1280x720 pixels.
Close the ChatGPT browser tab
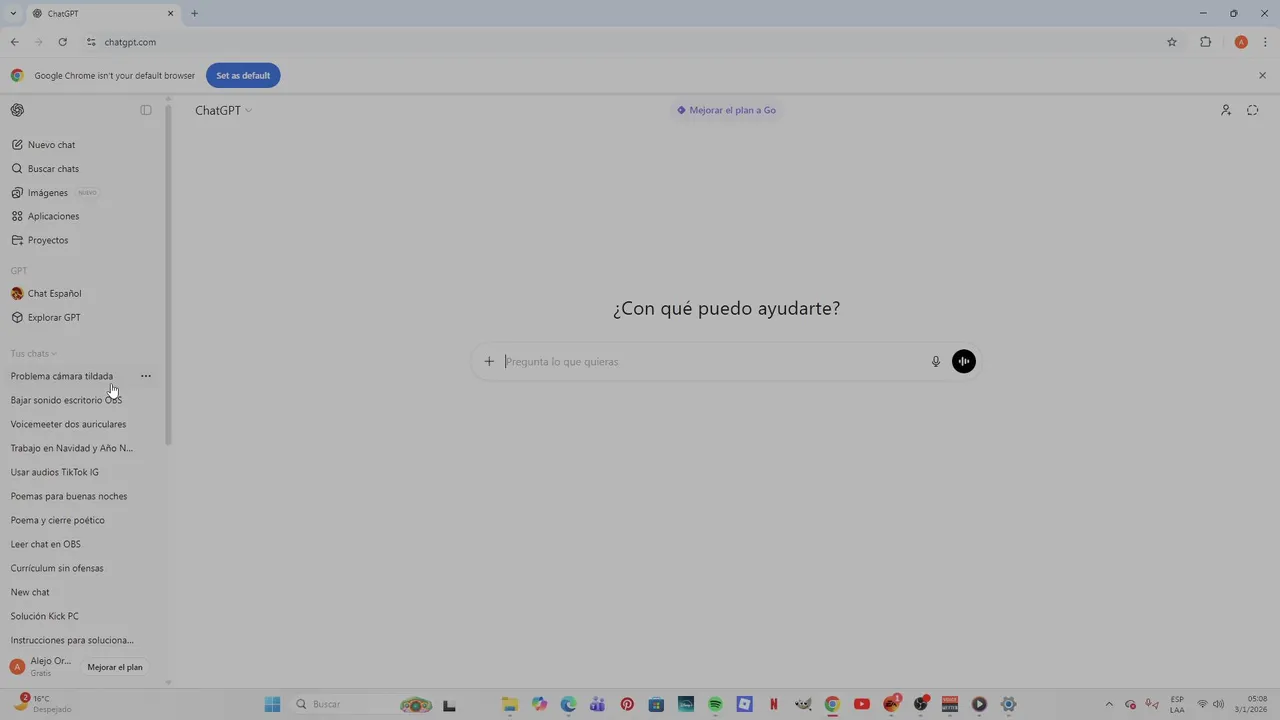click(170, 14)
